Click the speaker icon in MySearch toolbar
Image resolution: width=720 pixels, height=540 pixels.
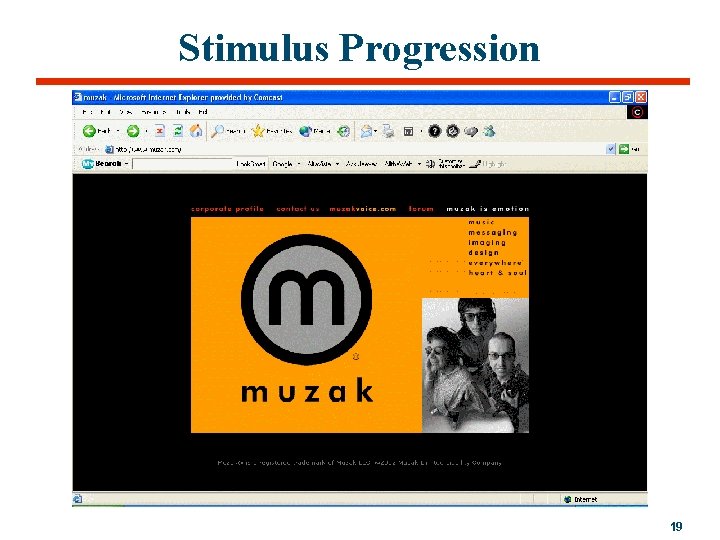[430, 163]
